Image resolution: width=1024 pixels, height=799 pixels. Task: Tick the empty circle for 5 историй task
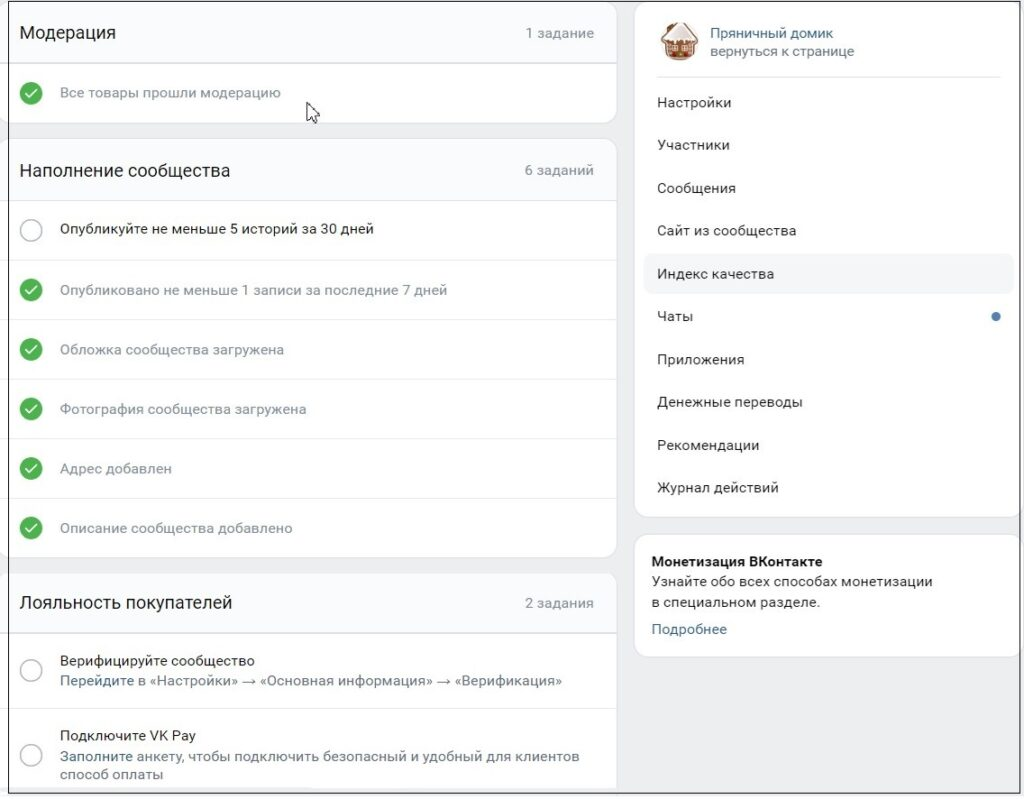coord(31,230)
